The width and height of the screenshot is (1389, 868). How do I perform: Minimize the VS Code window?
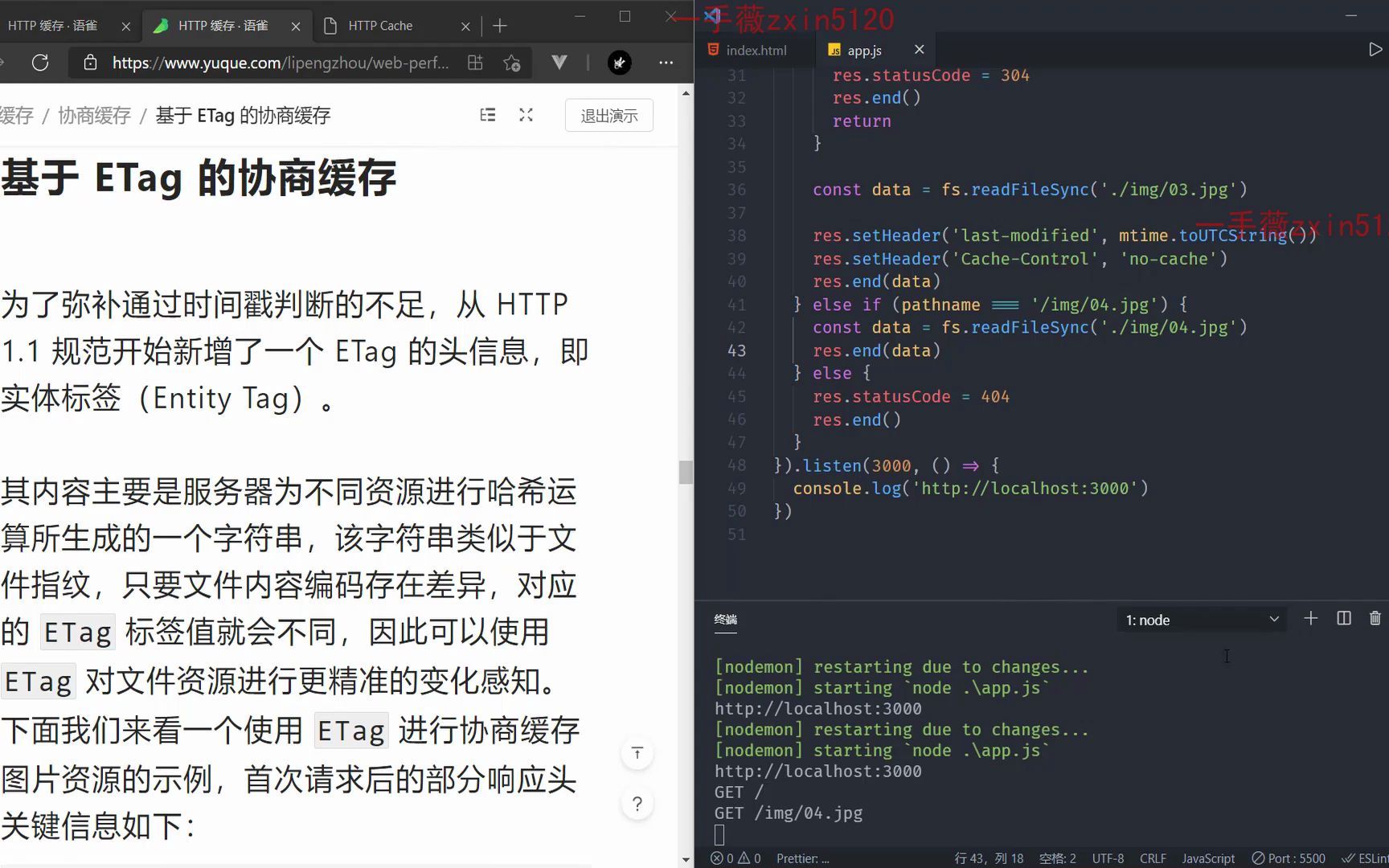point(1351,15)
